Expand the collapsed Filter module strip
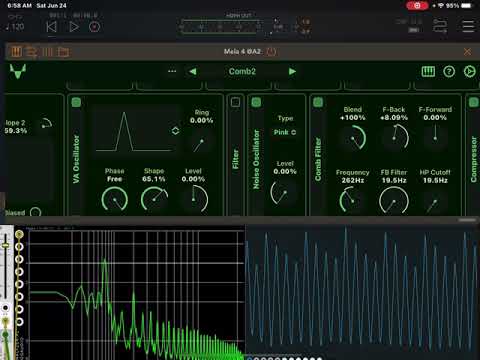The width and height of the screenshot is (480, 360). pyautogui.click(x=235, y=159)
